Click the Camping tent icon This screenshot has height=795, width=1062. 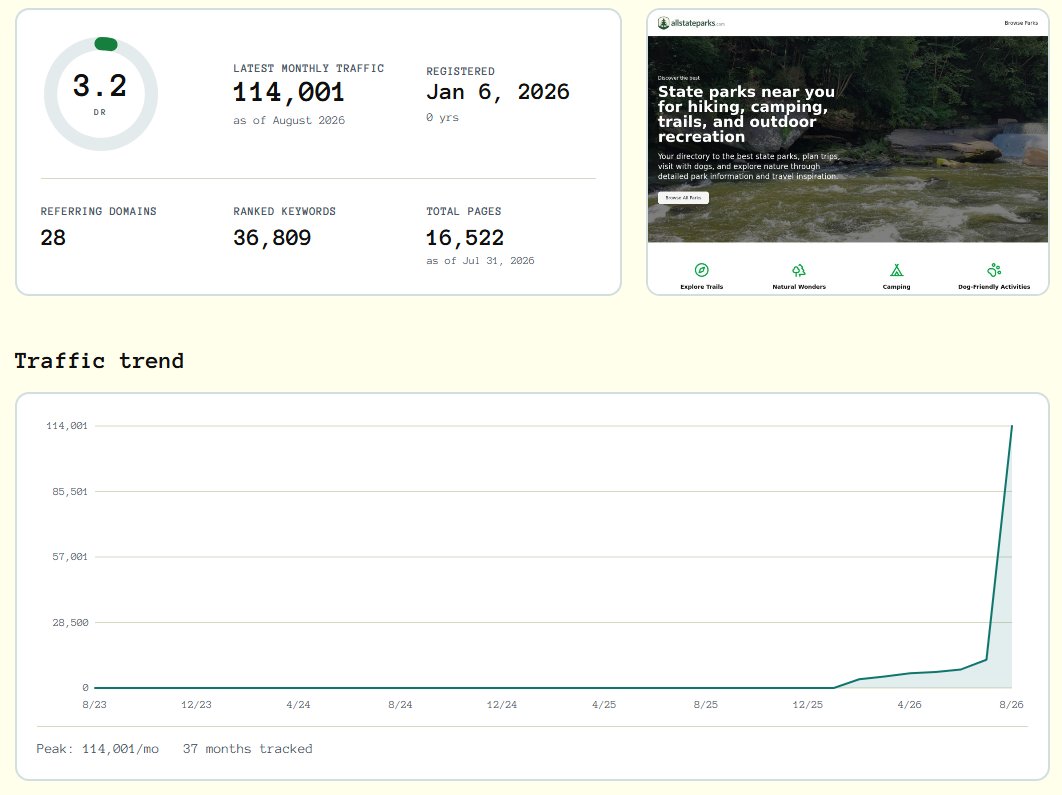coord(896,270)
